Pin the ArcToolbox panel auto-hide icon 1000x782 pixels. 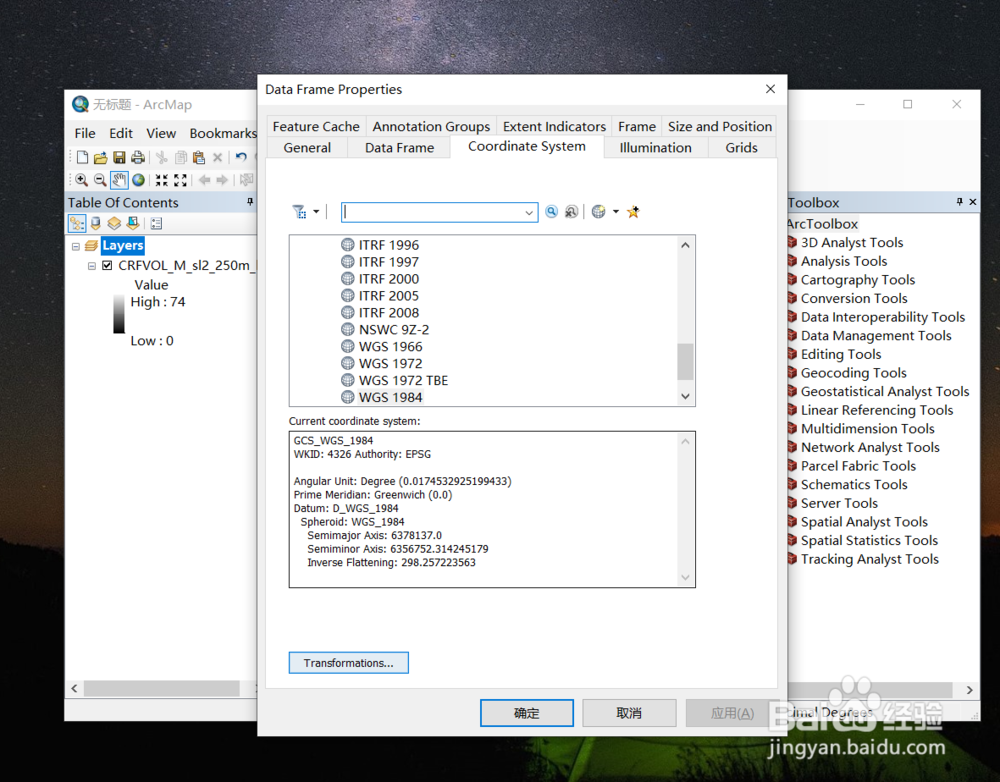pos(959,202)
